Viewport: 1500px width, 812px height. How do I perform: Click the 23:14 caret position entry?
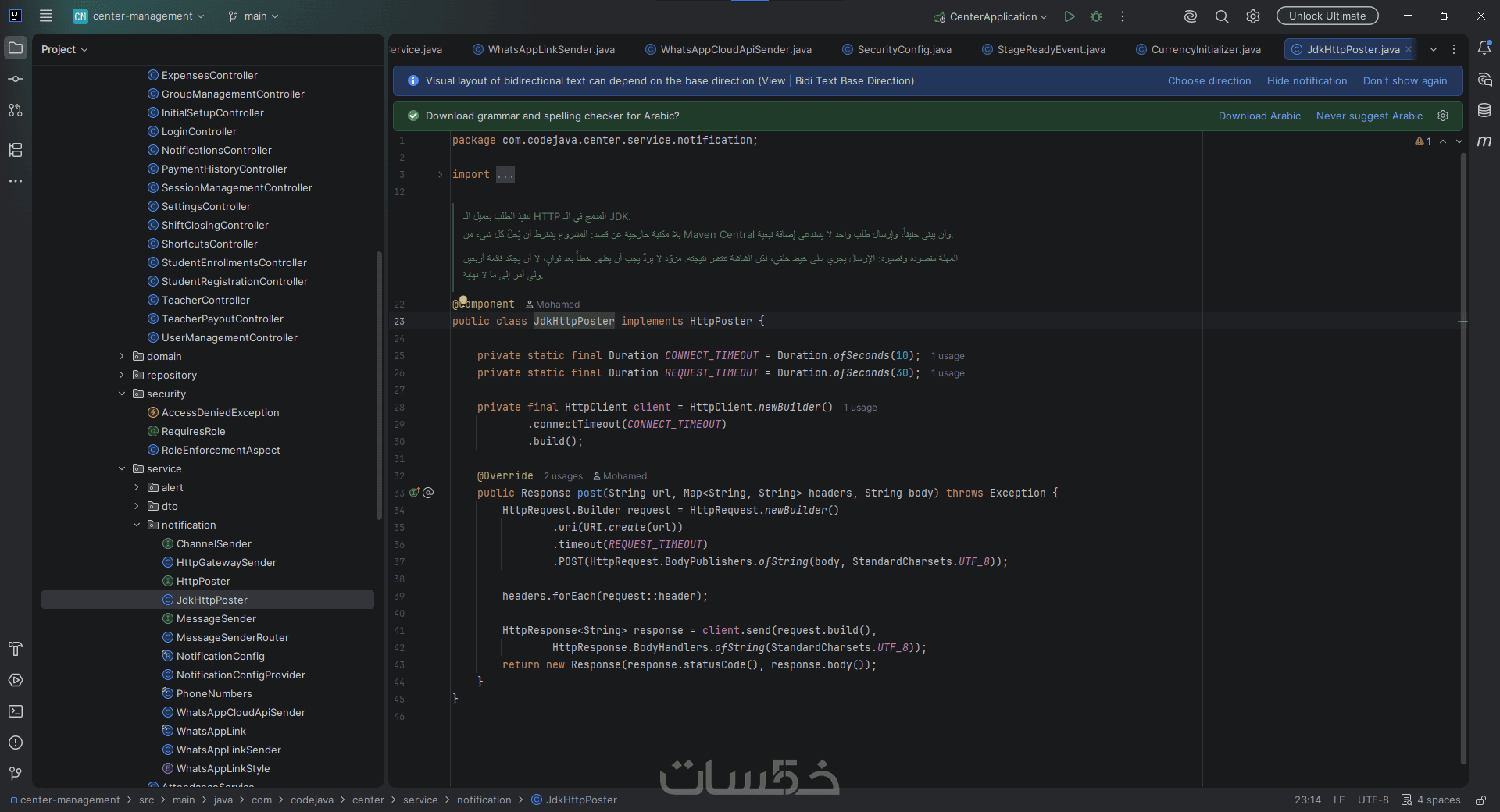pos(1307,800)
